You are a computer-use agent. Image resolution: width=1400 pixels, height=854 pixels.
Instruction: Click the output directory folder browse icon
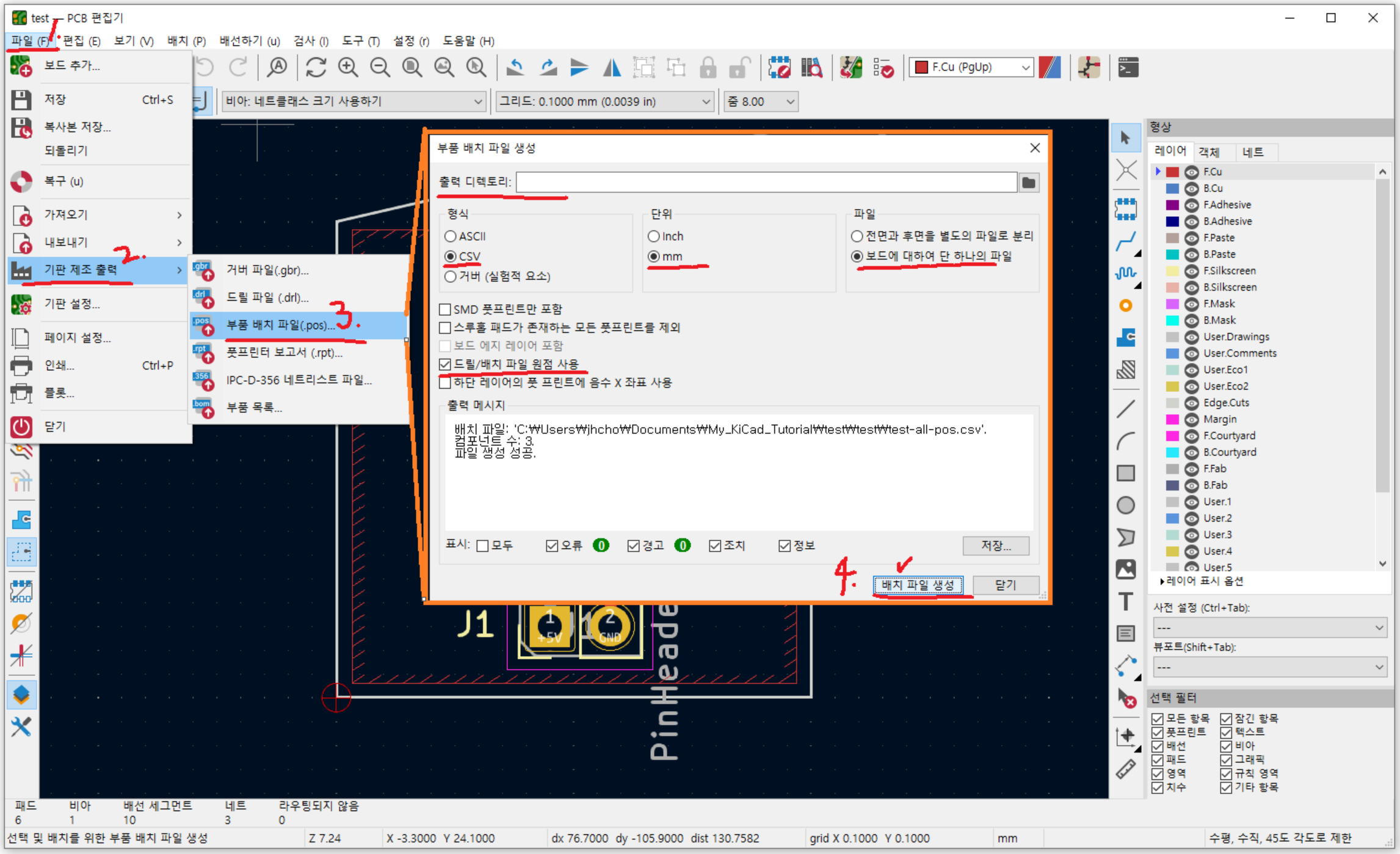1029,182
